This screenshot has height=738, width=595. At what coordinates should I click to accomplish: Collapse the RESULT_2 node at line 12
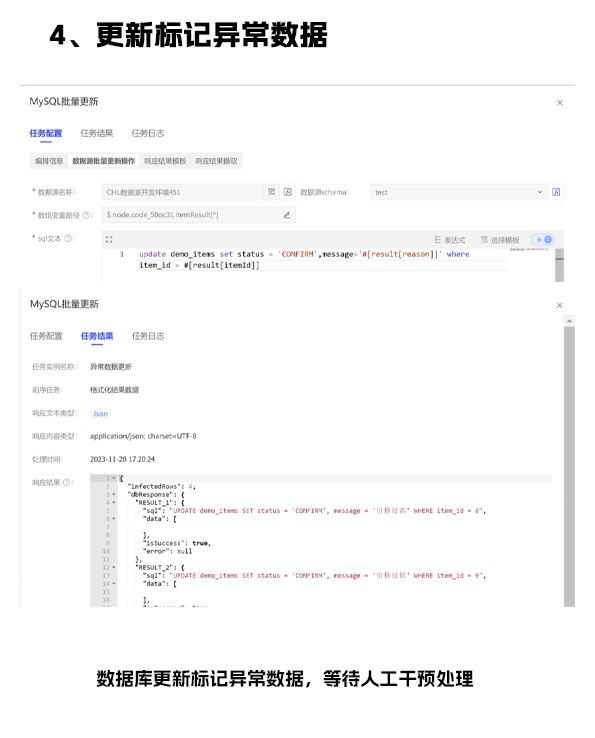click(x=113, y=568)
